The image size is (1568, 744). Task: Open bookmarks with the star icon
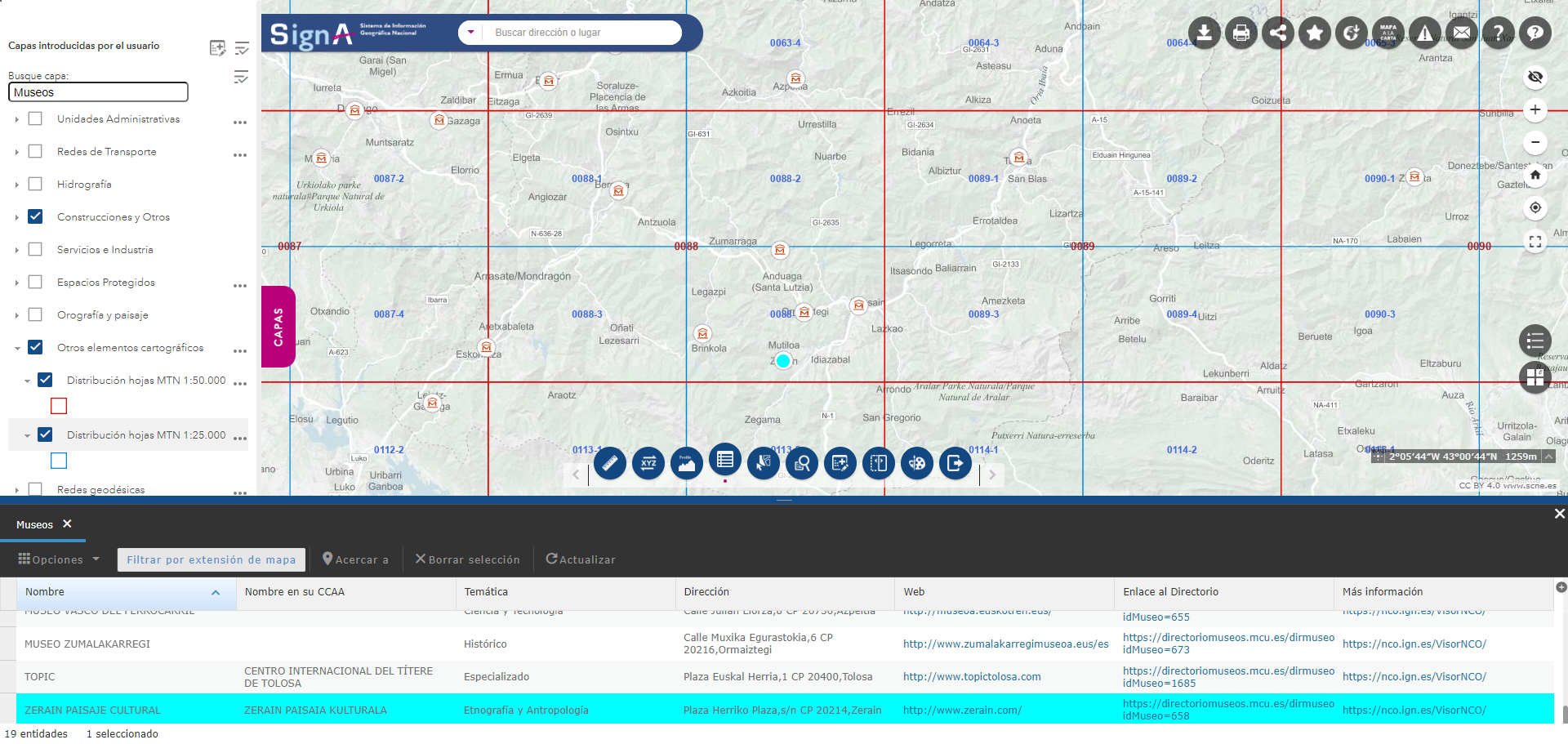click(1315, 33)
